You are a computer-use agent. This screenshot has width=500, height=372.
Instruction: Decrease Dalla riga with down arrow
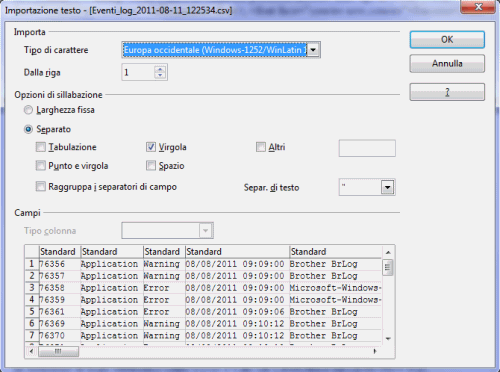coord(160,76)
